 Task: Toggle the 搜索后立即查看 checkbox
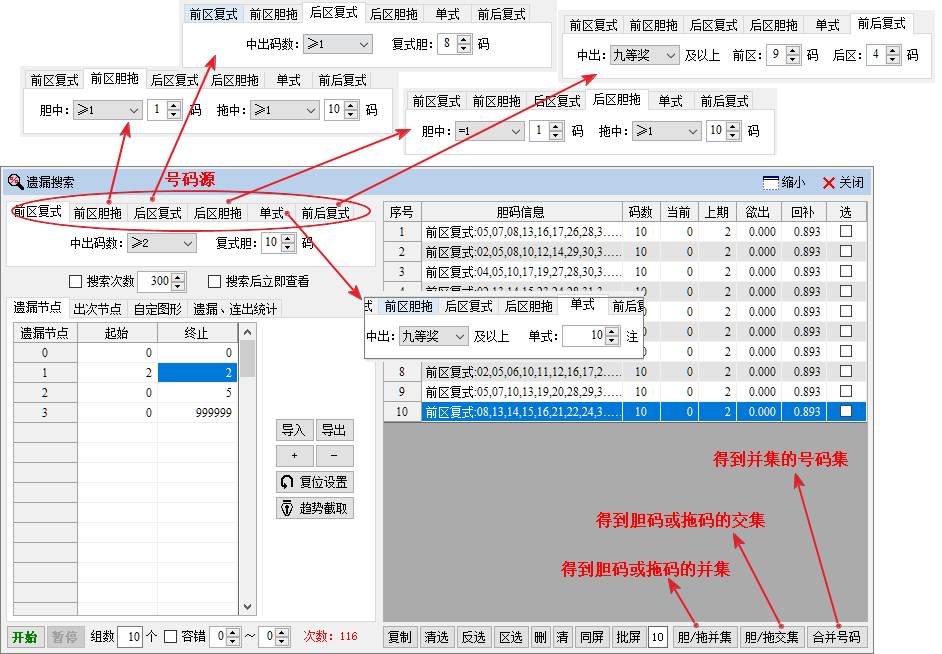(x=214, y=282)
